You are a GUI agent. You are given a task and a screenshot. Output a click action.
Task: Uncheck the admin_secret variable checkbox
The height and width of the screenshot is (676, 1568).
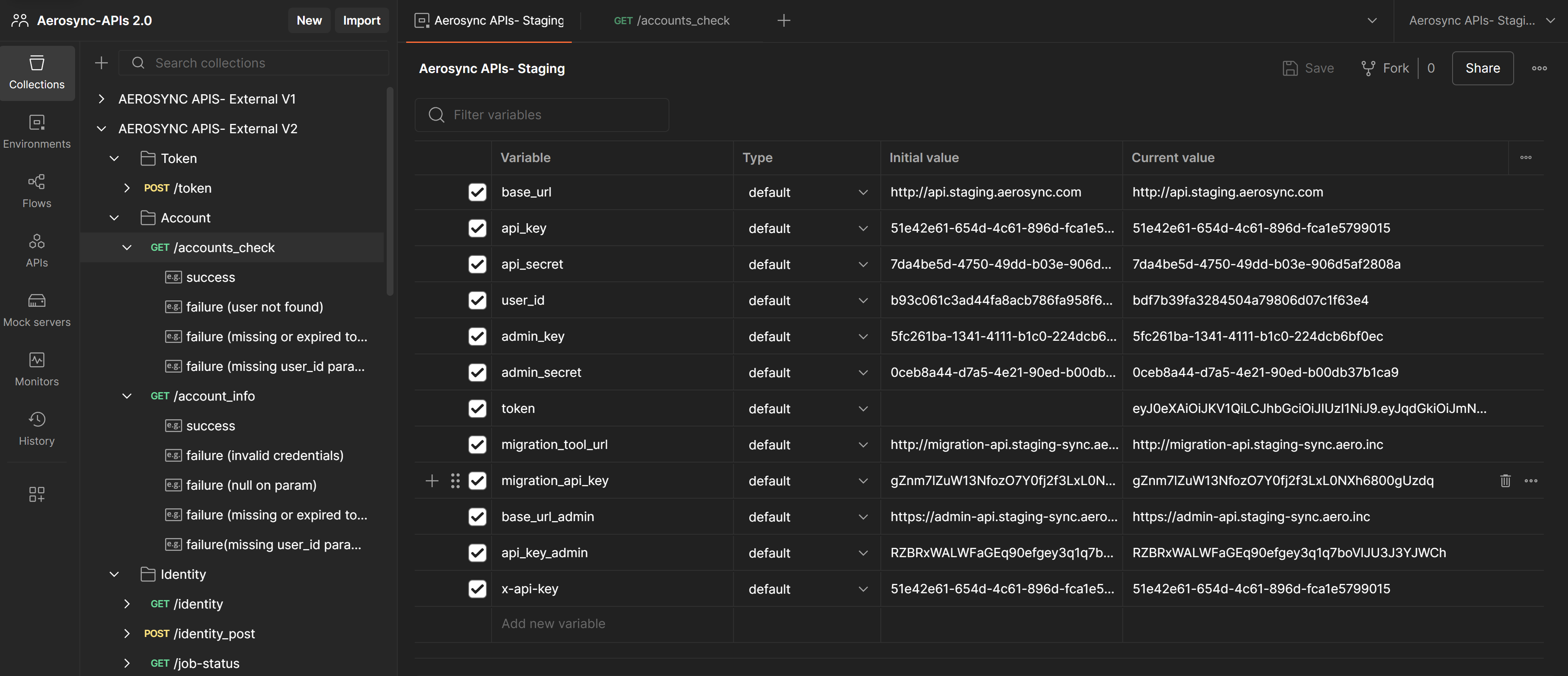(x=477, y=373)
